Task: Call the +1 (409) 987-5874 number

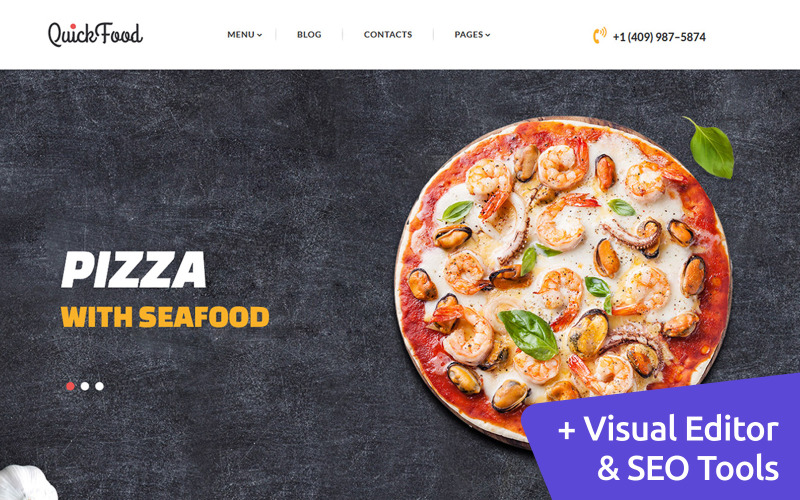Action: click(x=659, y=37)
